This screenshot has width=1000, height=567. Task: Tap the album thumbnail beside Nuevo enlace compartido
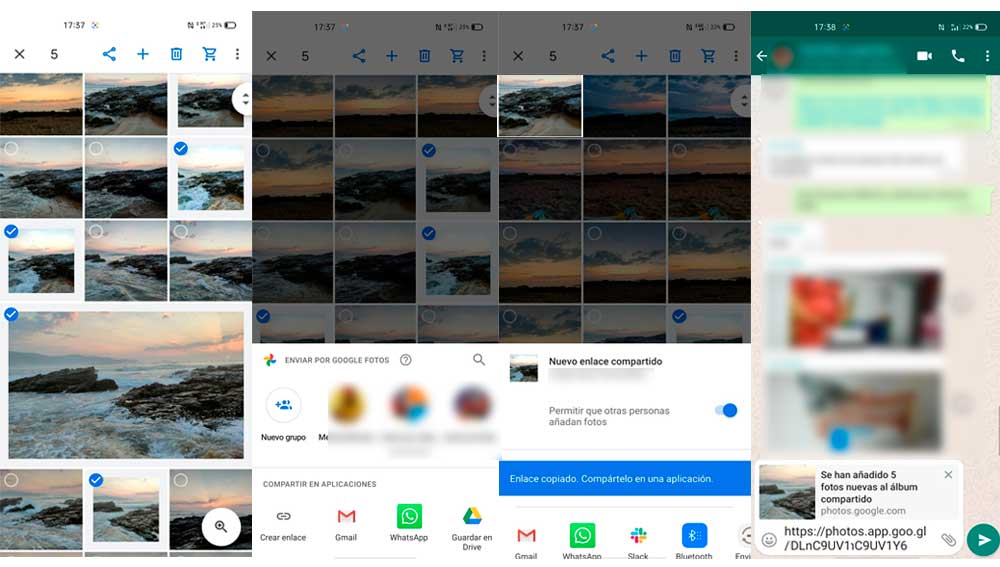(524, 368)
